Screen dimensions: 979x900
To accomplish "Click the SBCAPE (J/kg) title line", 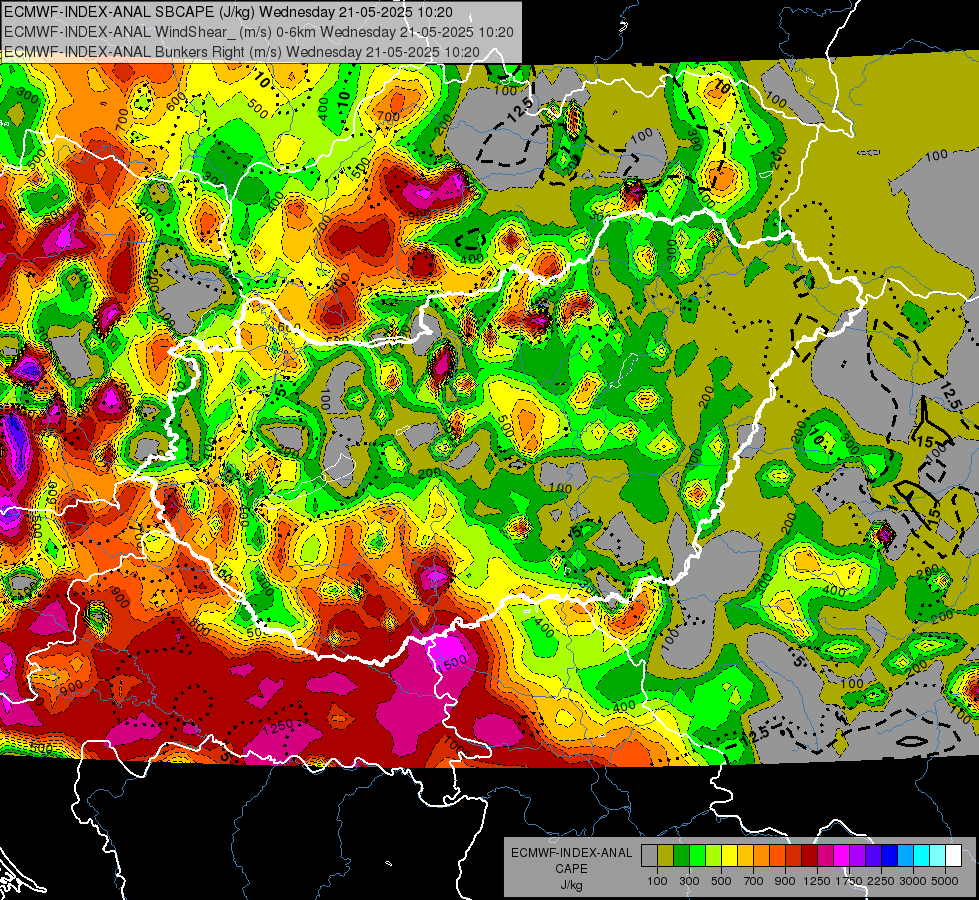I will pos(229,12).
